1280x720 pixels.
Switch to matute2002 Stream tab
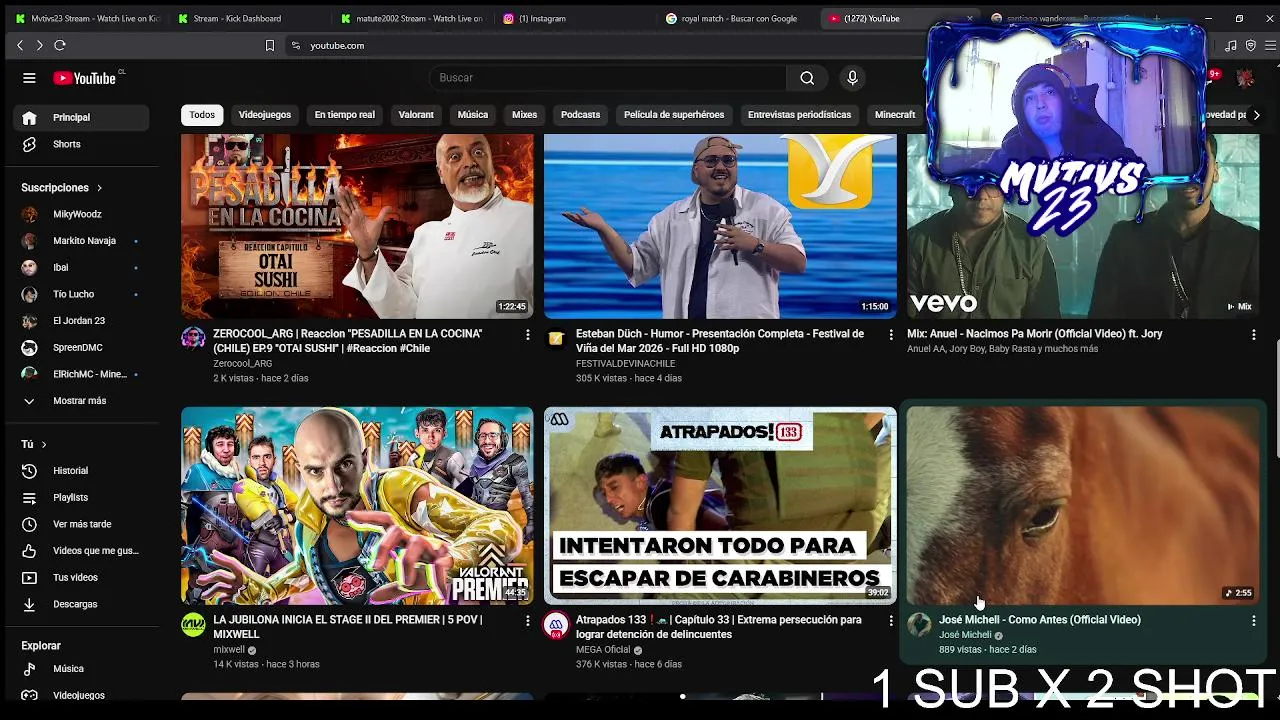tap(410, 18)
